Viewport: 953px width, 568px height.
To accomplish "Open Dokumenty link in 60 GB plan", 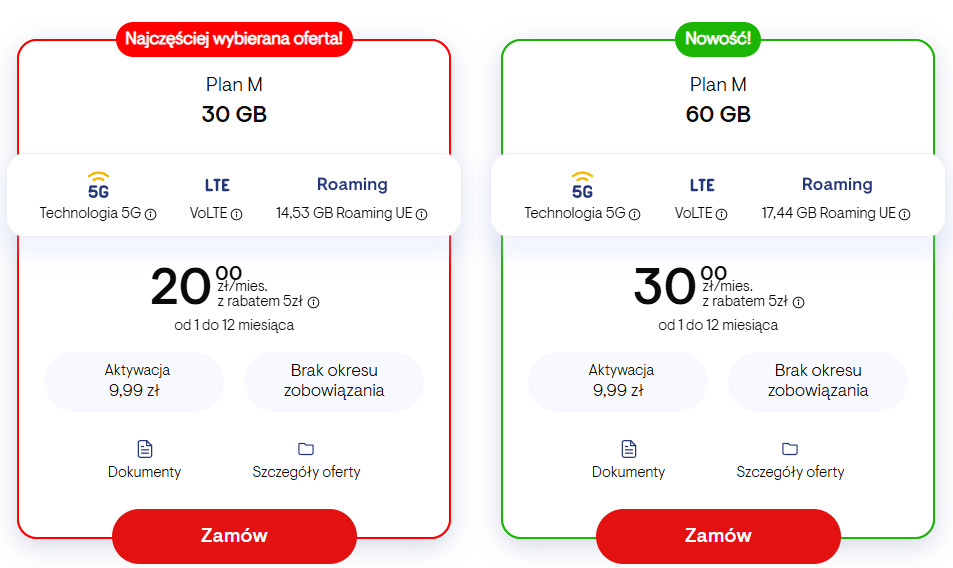I will click(628, 472).
